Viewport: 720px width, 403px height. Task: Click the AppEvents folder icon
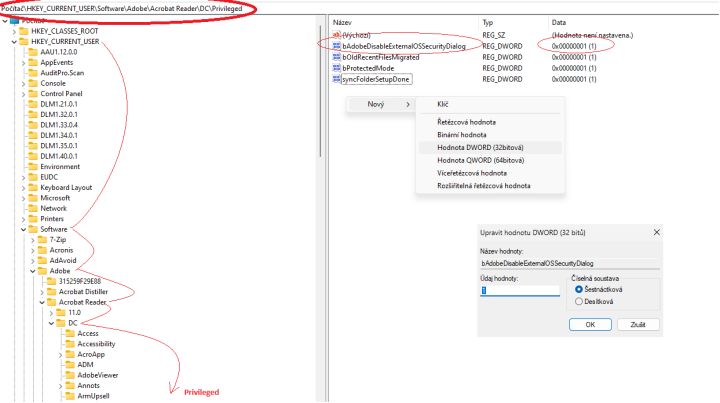coord(33,62)
